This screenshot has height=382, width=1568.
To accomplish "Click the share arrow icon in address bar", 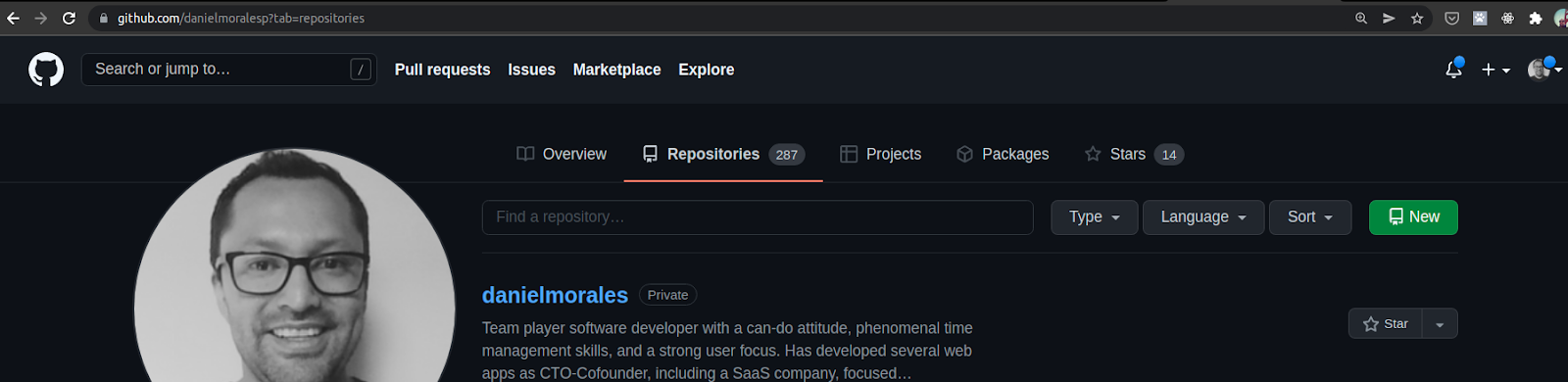I will pyautogui.click(x=1389, y=18).
